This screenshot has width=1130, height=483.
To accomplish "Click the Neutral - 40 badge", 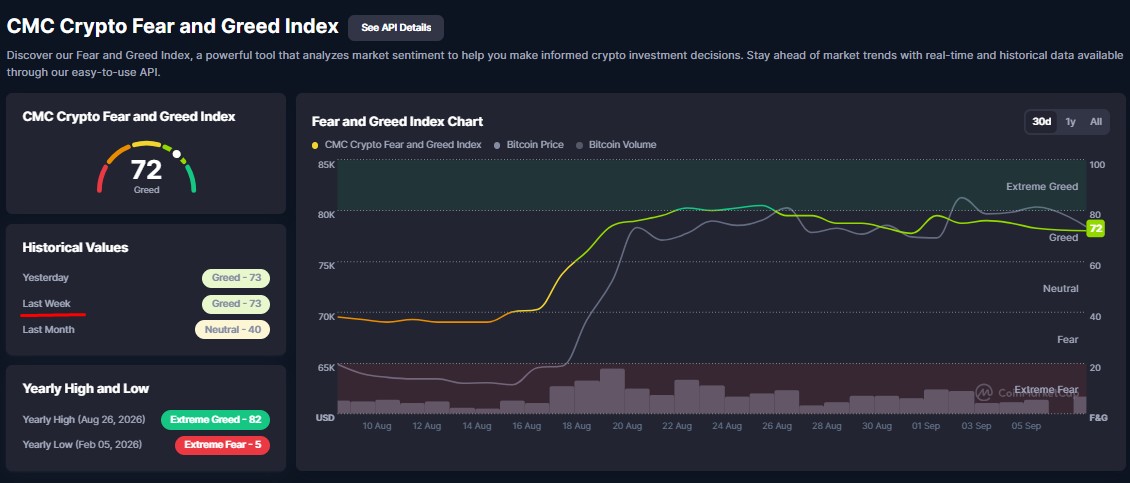I will 232,329.
